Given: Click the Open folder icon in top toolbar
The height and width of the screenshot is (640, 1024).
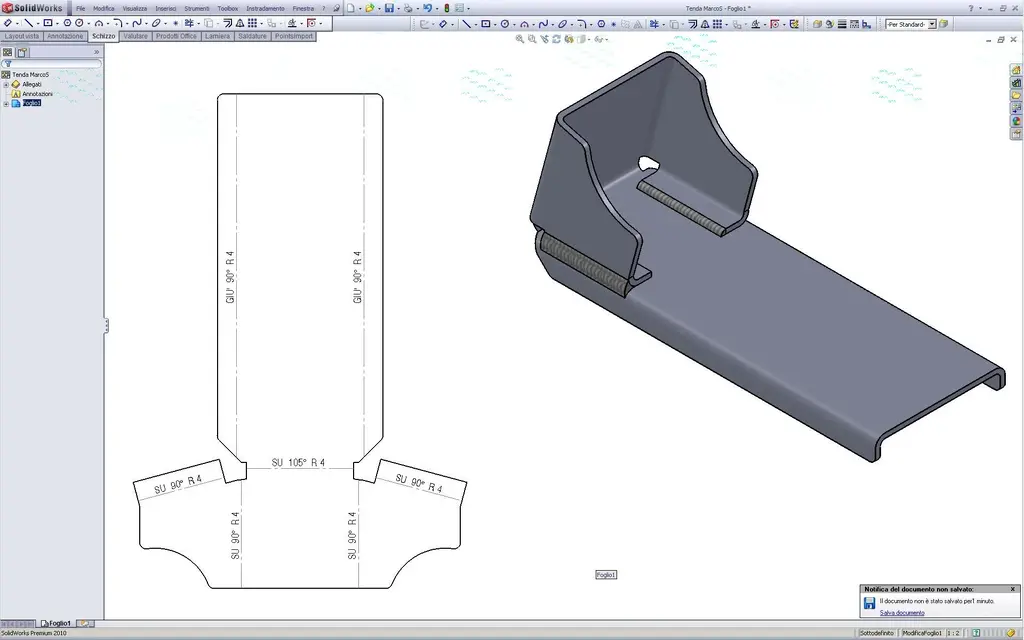Looking at the screenshot, I should [x=370, y=8].
